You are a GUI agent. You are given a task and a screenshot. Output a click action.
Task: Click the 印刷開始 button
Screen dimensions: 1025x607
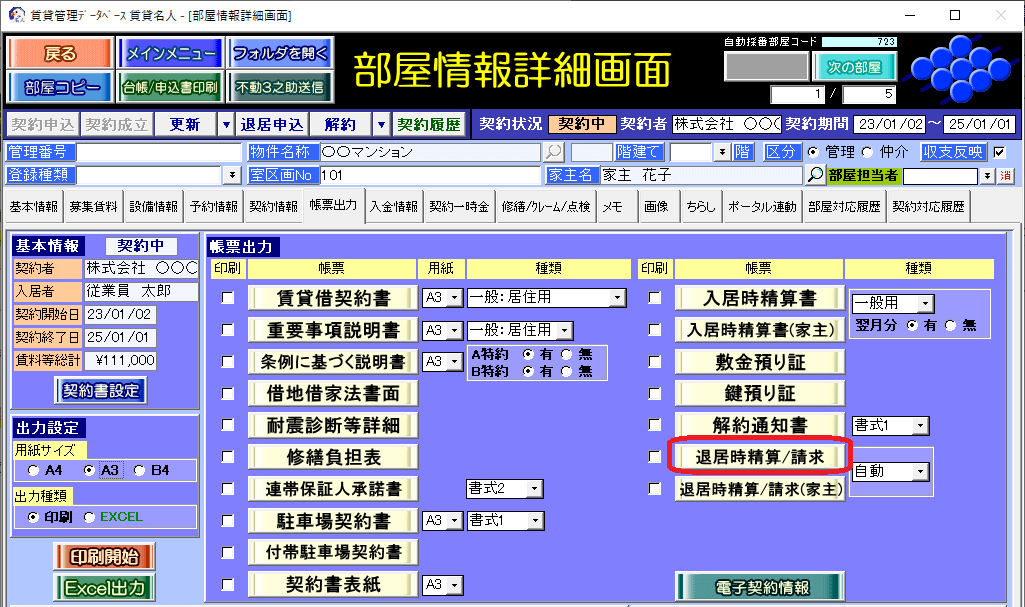coord(104,557)
